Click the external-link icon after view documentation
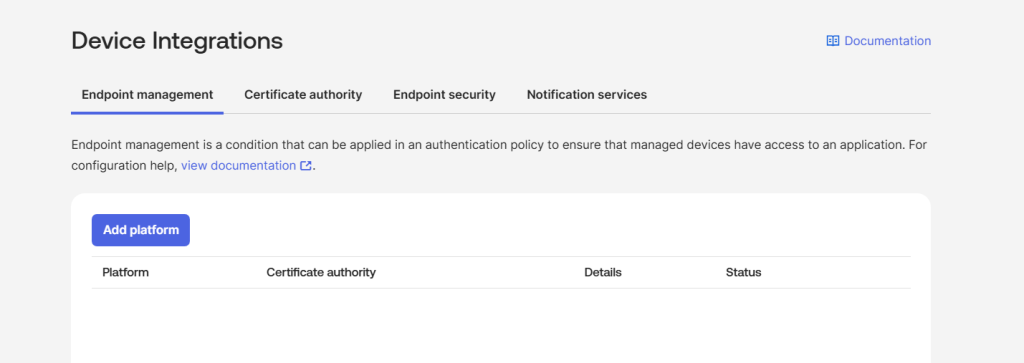 tap(306, 166)
